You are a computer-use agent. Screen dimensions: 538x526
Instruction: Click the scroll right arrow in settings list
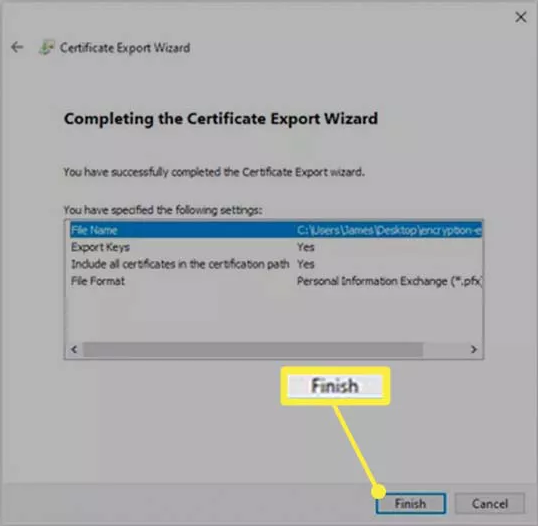tap(474, 349)
